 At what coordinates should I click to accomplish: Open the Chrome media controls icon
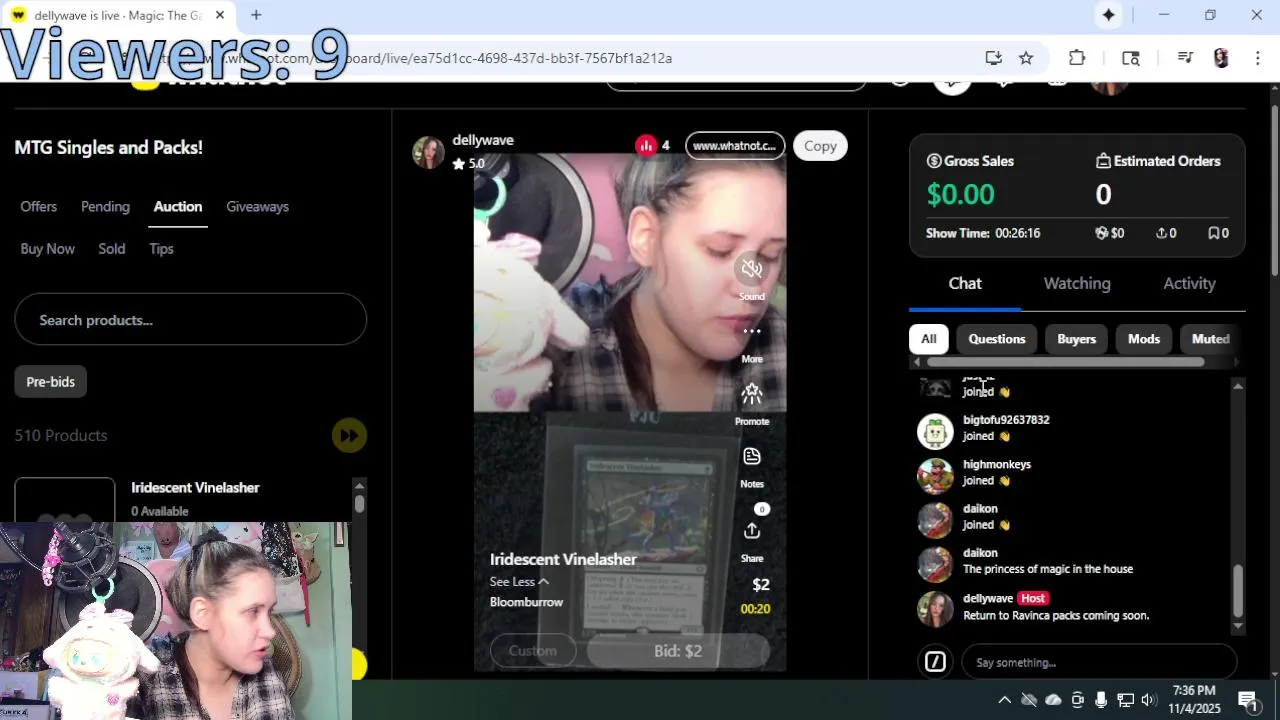1185,58
